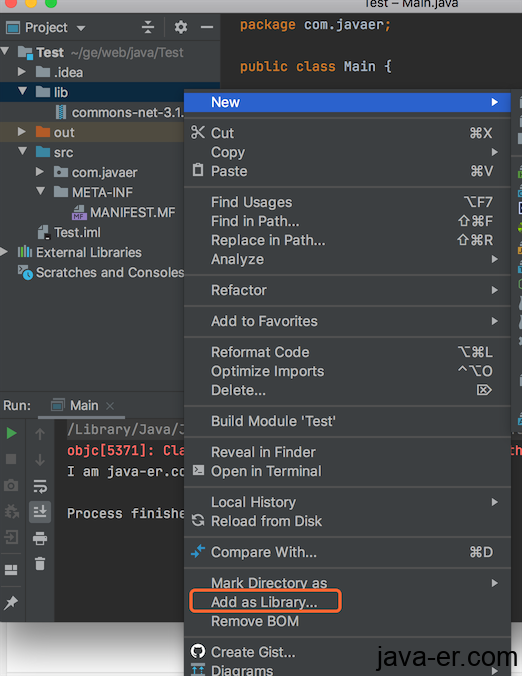Toggle soft-wrap icon in Run console
Screen dimensions: 522x676
(x=40, y=486)
